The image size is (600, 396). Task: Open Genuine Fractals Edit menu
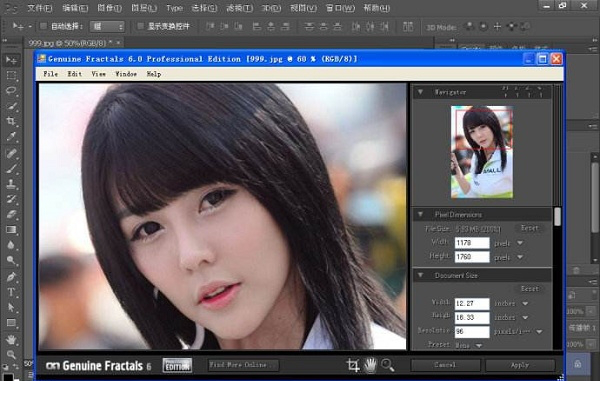click(x=75, y=74)
